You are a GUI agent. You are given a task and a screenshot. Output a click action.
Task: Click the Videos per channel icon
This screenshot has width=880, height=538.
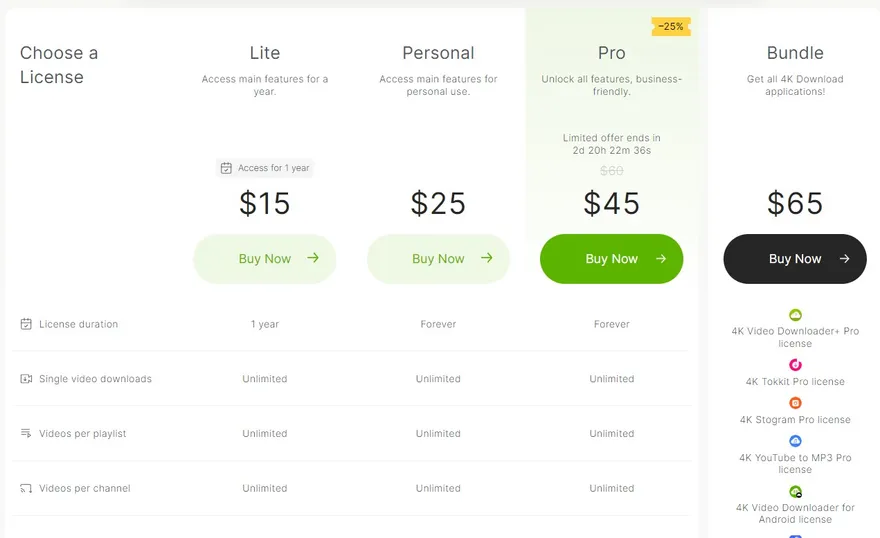[26, 488]
